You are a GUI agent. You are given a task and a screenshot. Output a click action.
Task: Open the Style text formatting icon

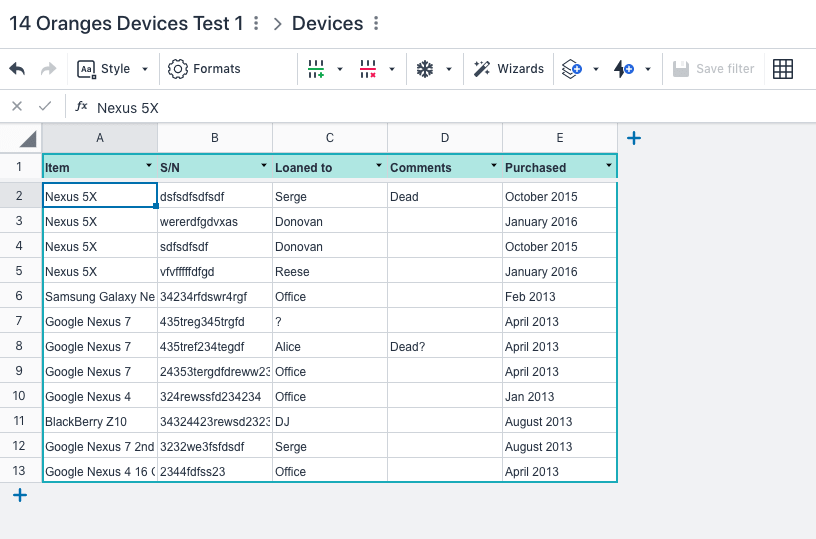86,69
